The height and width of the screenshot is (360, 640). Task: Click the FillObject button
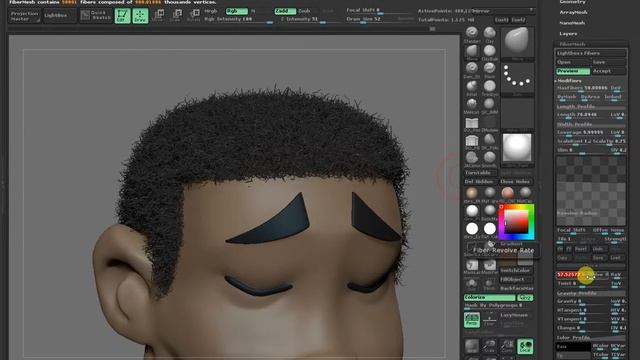tap(516, 280)
